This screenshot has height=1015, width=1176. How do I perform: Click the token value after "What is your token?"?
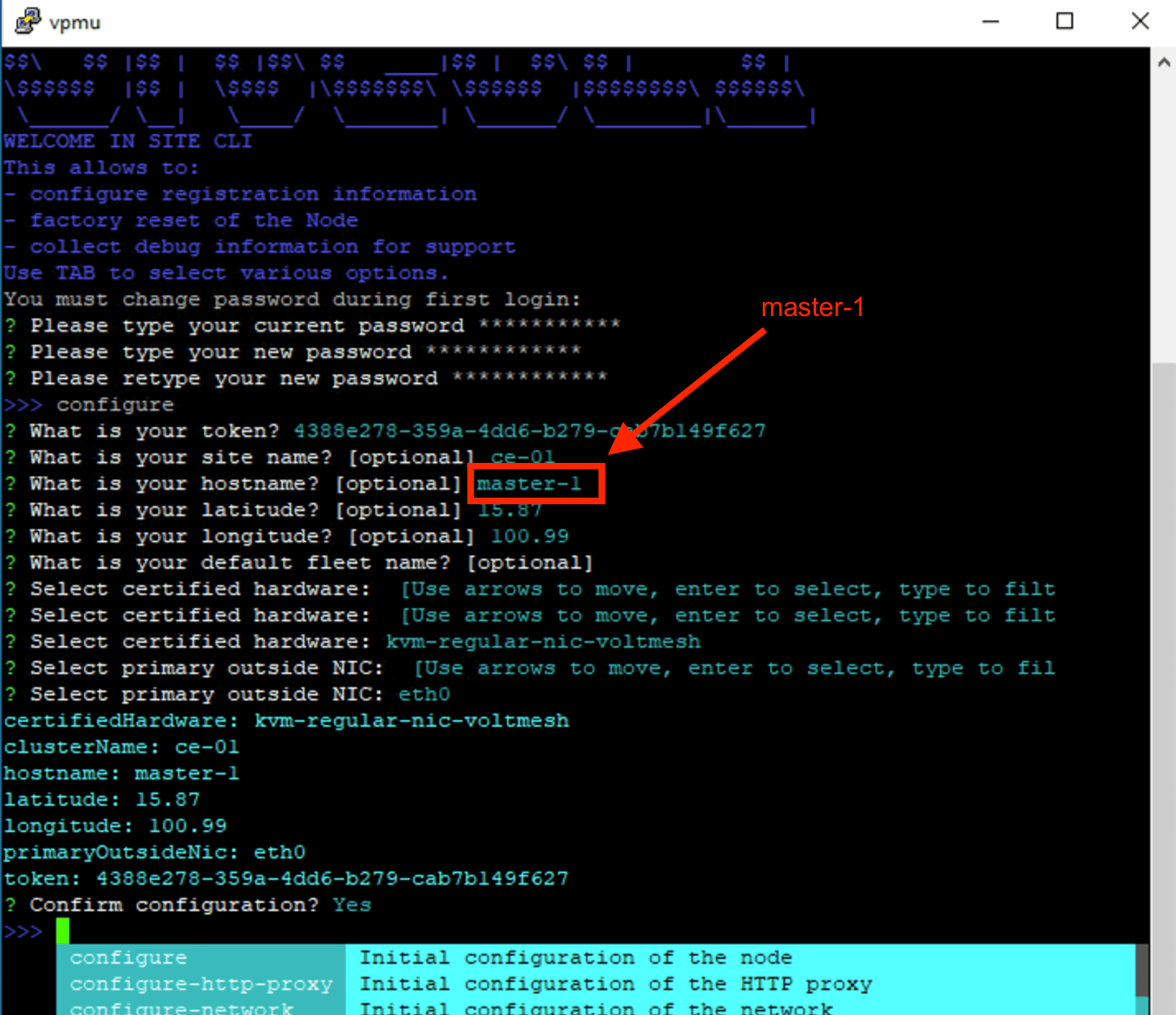tap(529, 431)
